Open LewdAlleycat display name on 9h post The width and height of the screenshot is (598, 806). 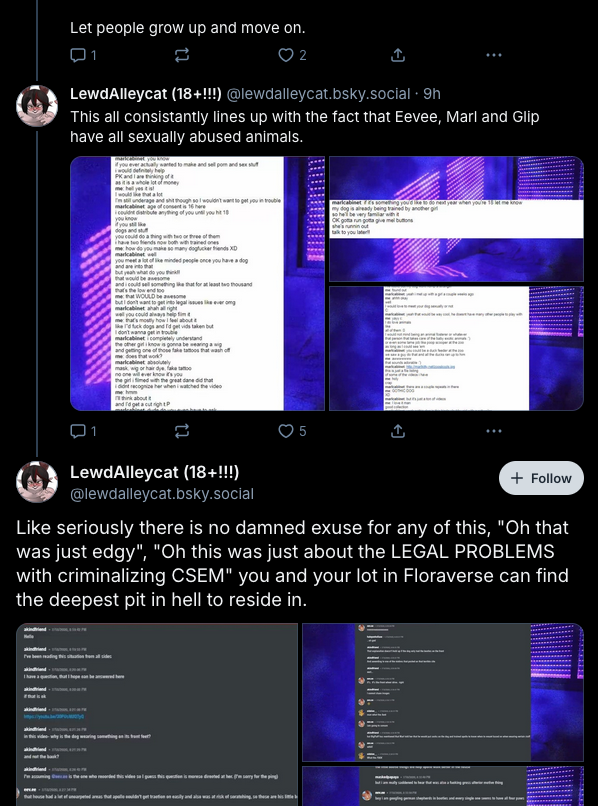[x=146, y=94]
